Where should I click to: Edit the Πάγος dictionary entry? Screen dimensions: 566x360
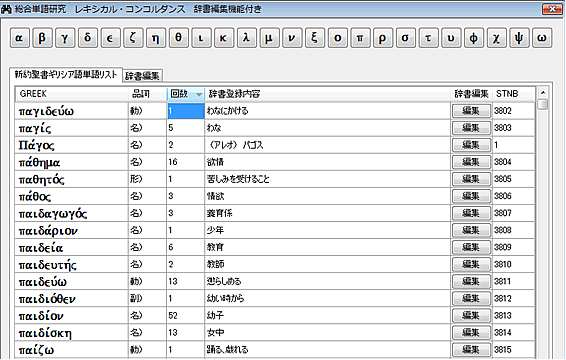point(471,145)
